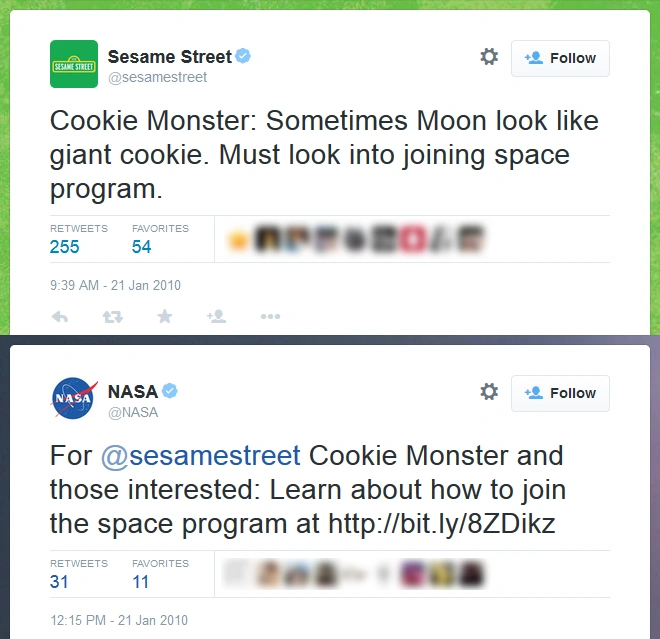The width and height of the screenshot is (660, 639).
Task: Open more options ellipsis under Sesame Street tweet
Action: pos(270,316)
